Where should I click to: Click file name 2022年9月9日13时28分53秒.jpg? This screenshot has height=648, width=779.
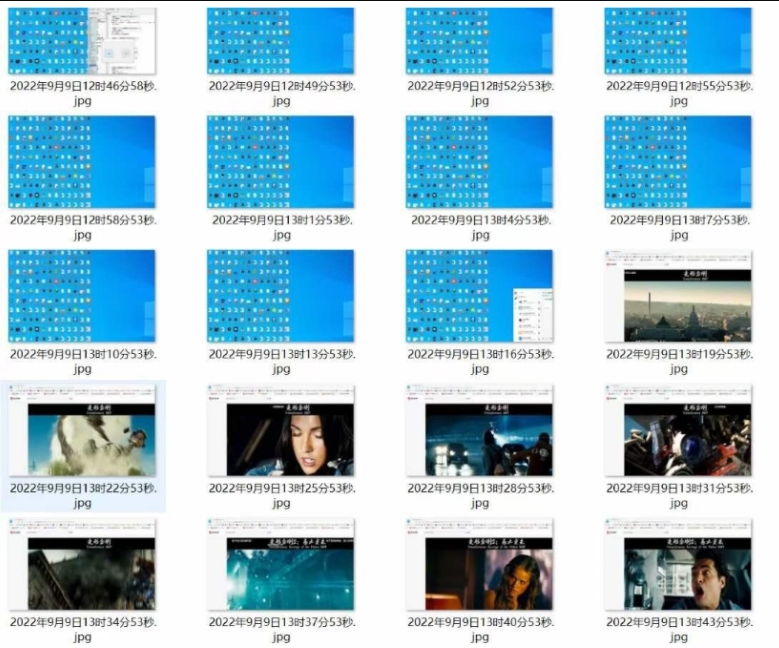(x=480, y=496)
